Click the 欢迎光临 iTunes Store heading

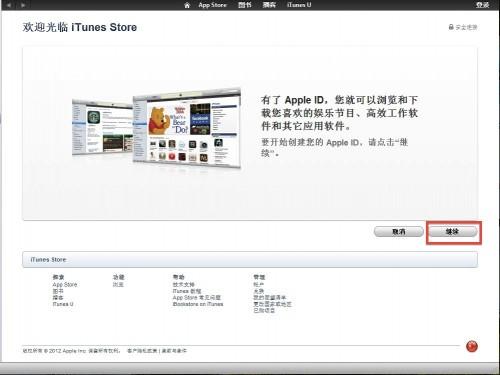click(80, 27)
